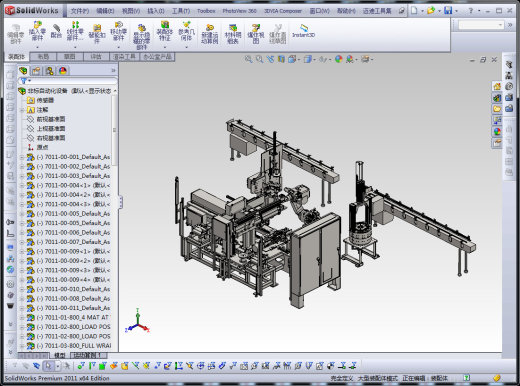The image size is (520, 386).
Task: Toggle the Section View in view toolbar
Action: [x=281, y=59]
